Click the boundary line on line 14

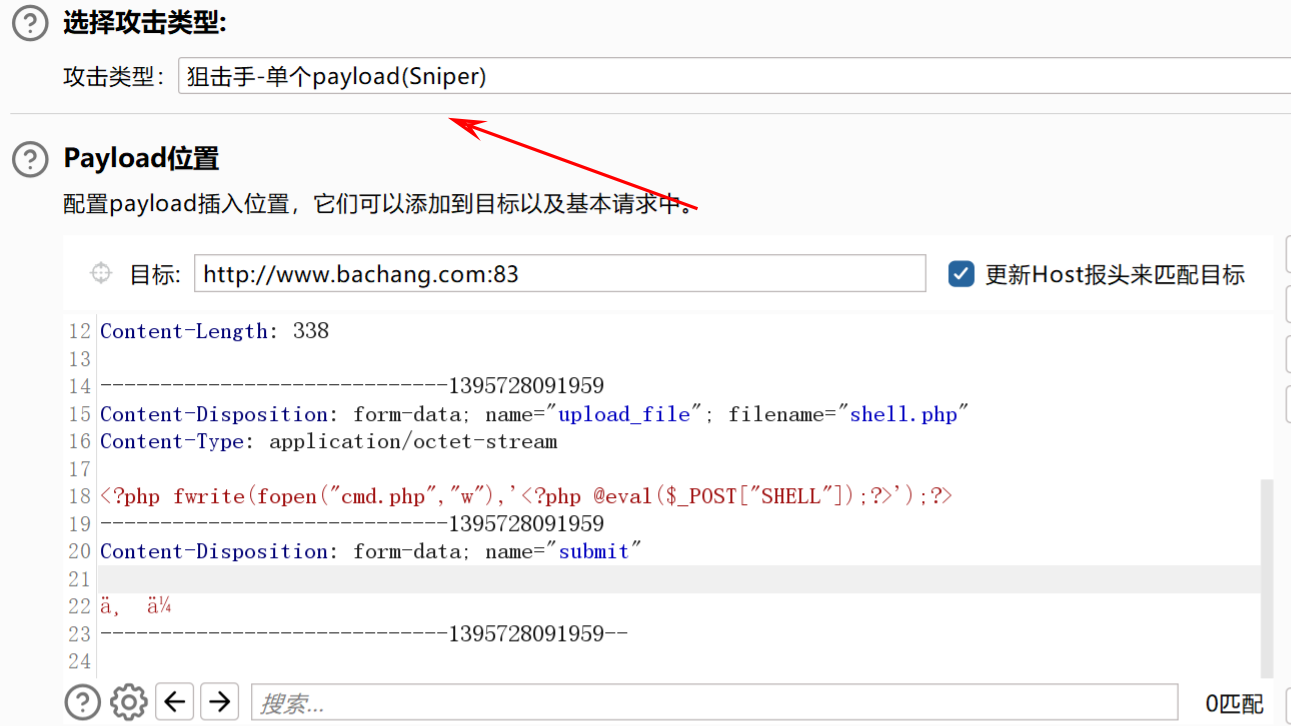point(352,386)
